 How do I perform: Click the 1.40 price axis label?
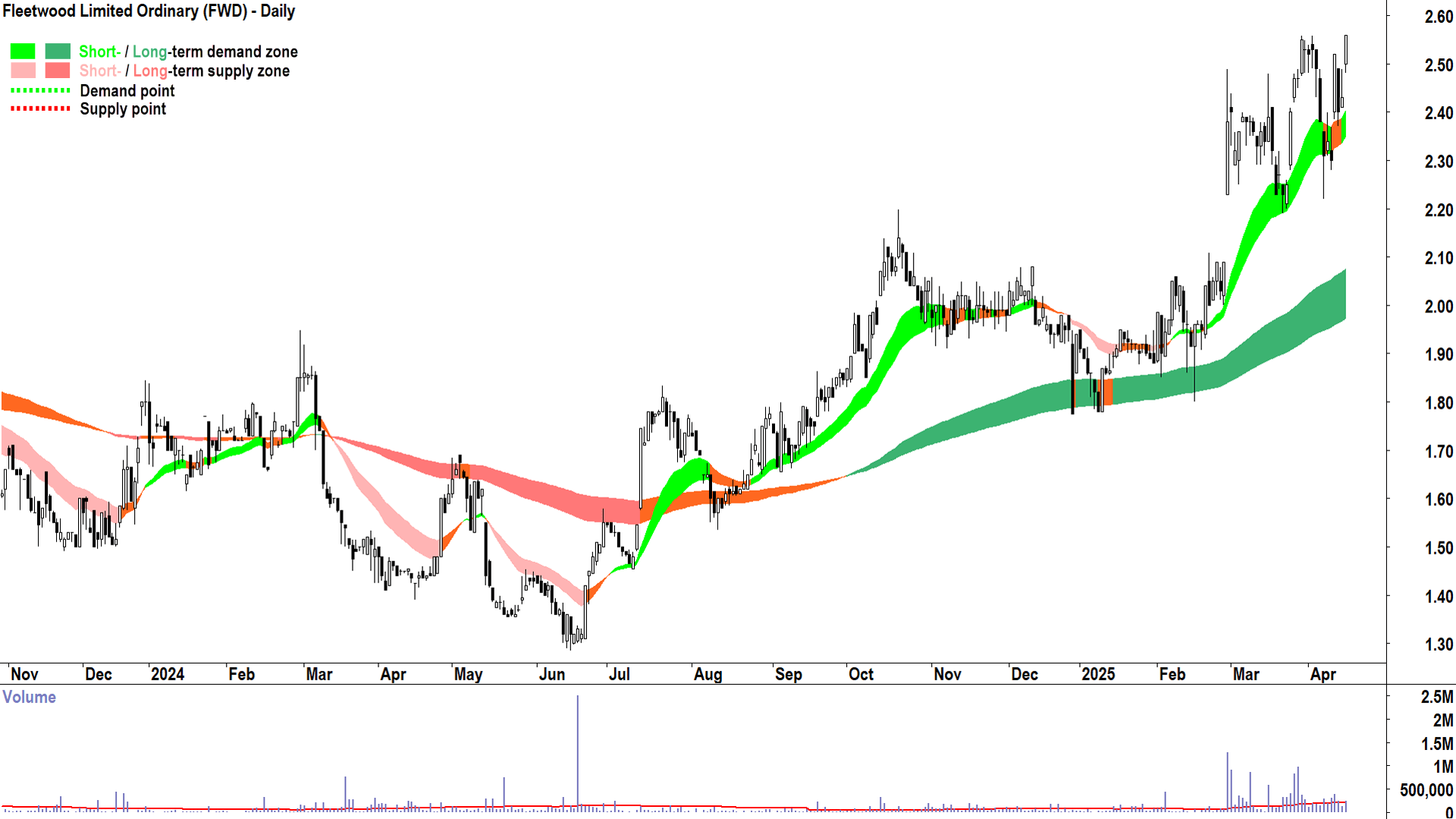pos(1439,596)
